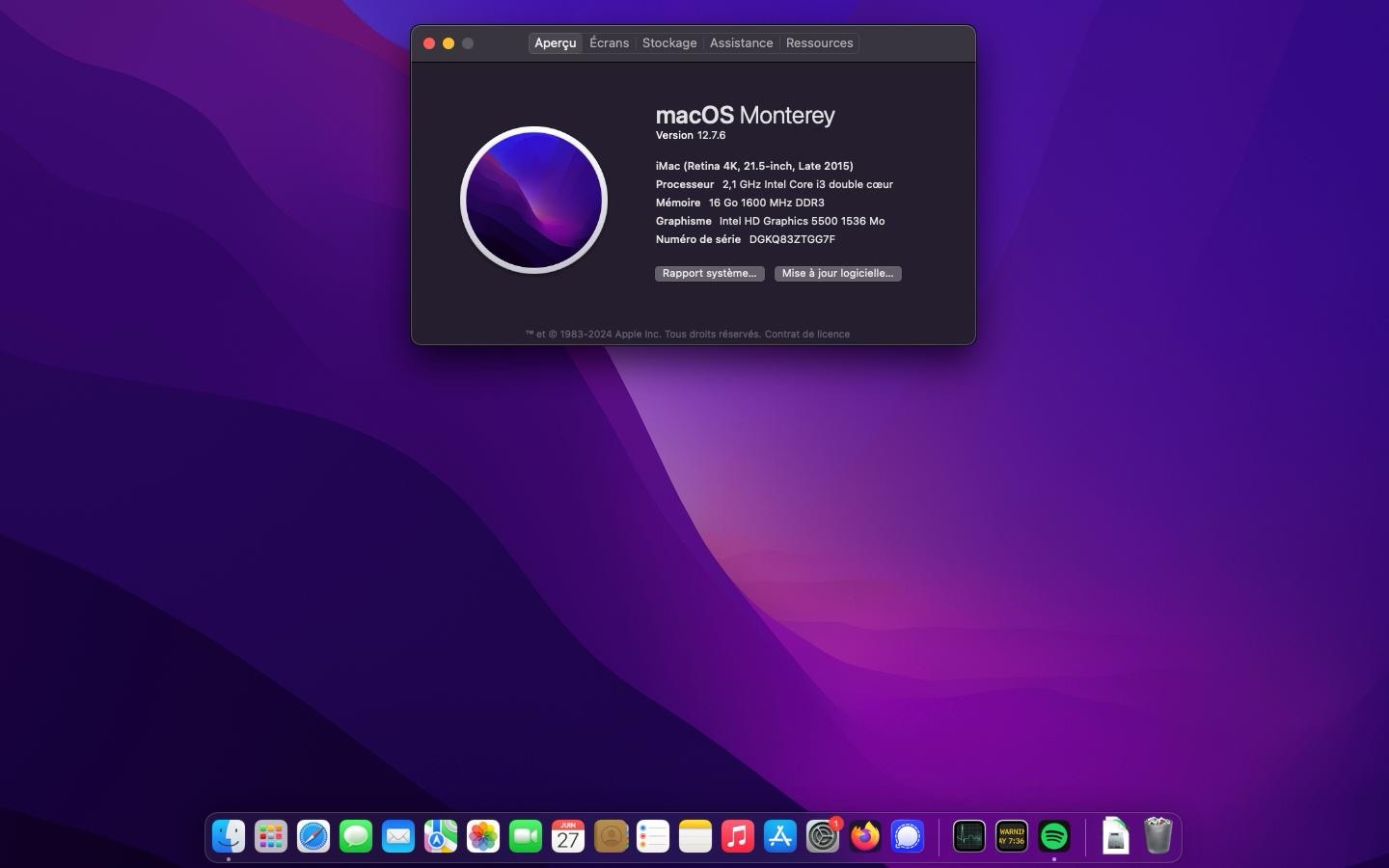Viewport: 1389px width, 868px height.
Task: Open the Mail app
Action: tap(398, 836)
